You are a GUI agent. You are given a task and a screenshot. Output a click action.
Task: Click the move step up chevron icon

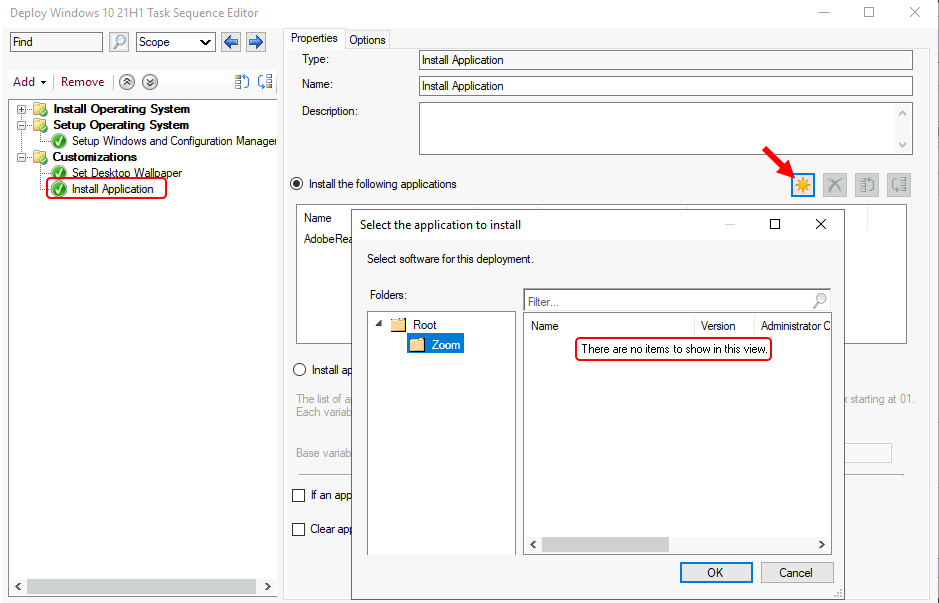128,81
